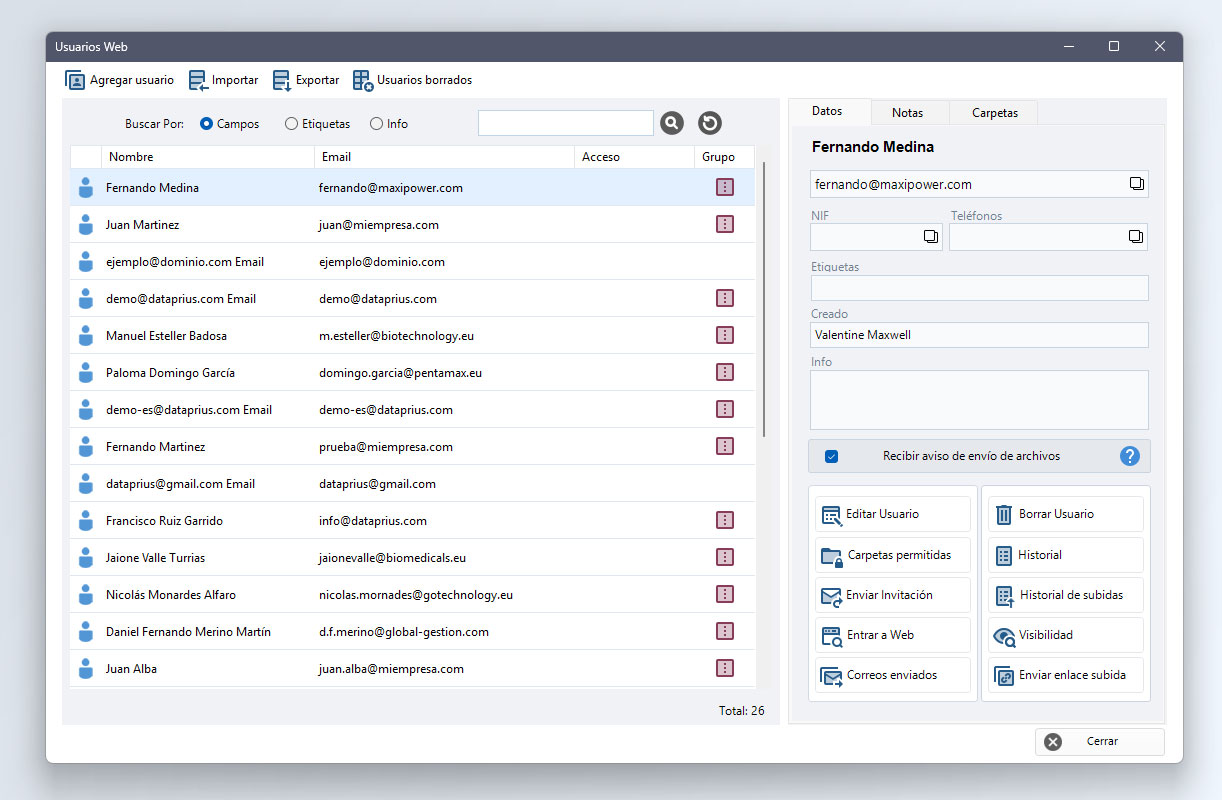1222x800 pixels.
Task: Open Grupo icon for demo@dataprius.com row
Action: pyautogui.click(x=725, y=298)
